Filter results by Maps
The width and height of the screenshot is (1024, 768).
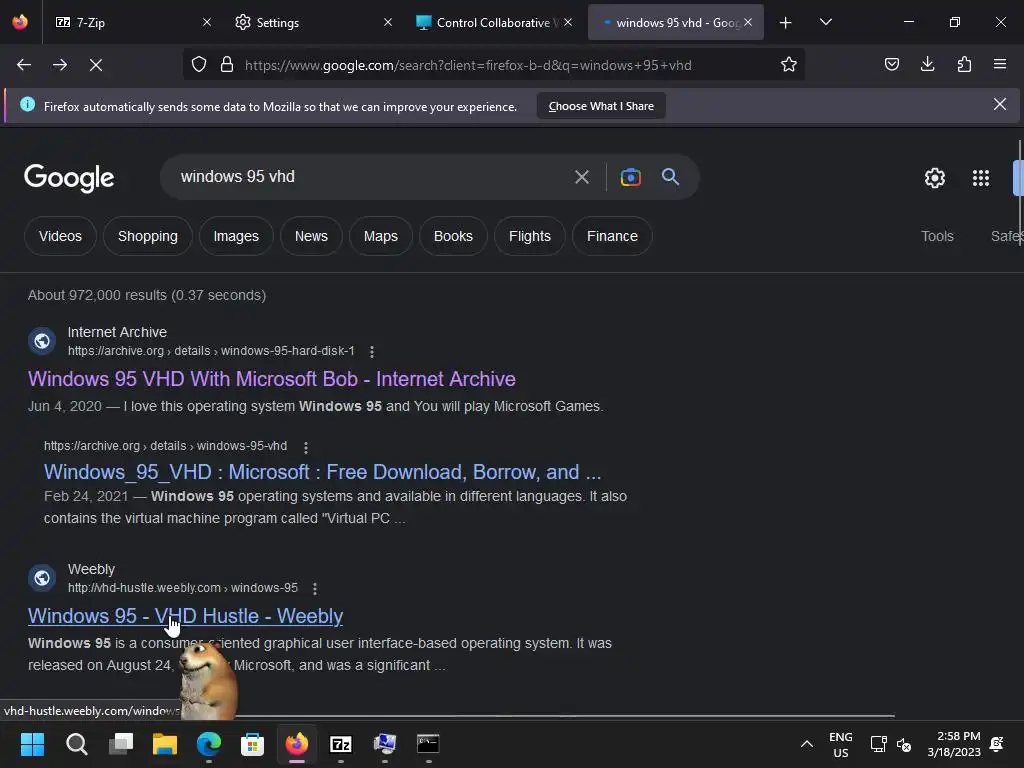(381, 236)
